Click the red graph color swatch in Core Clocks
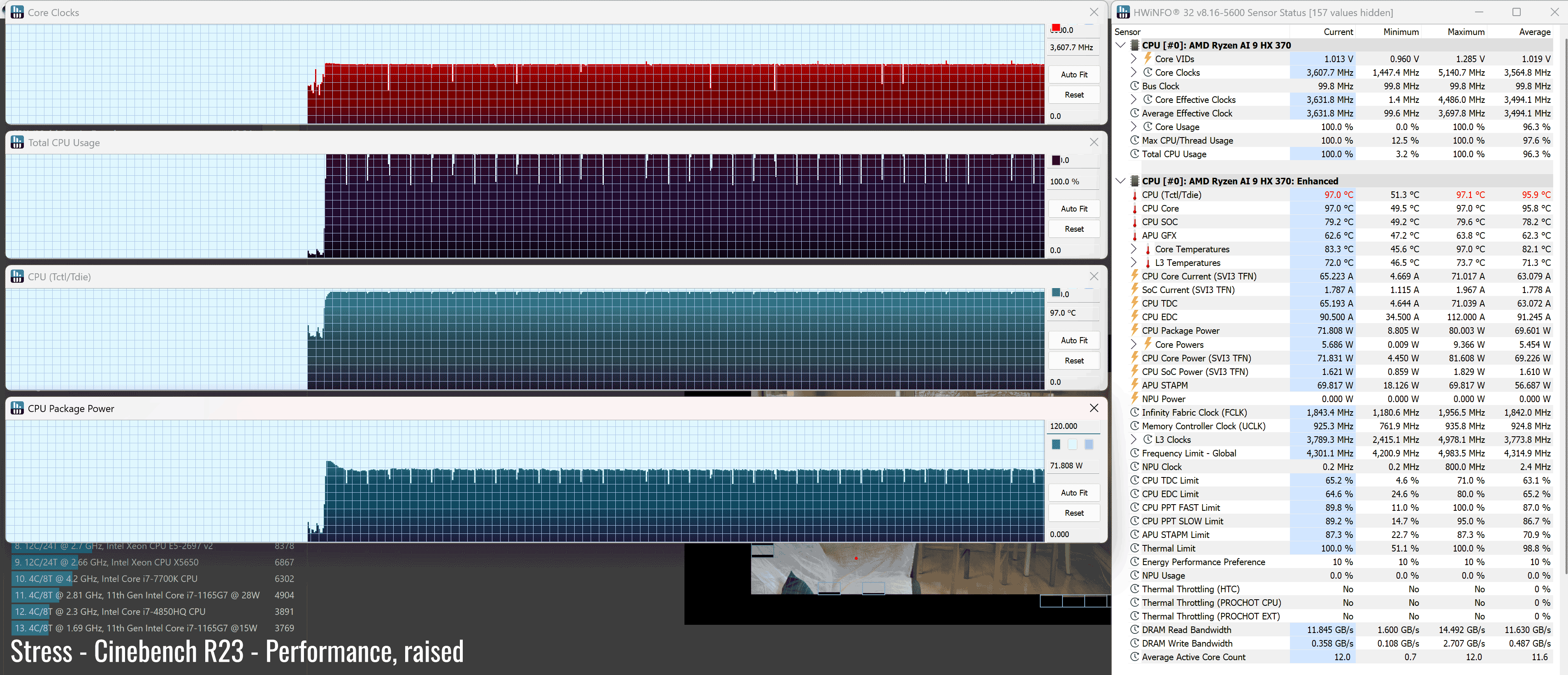The height and width of the screenshot is (675, 1568). 1055,28
